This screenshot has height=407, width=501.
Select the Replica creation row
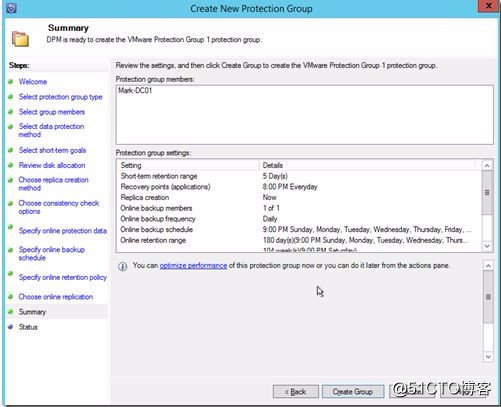tap(299, 197)
